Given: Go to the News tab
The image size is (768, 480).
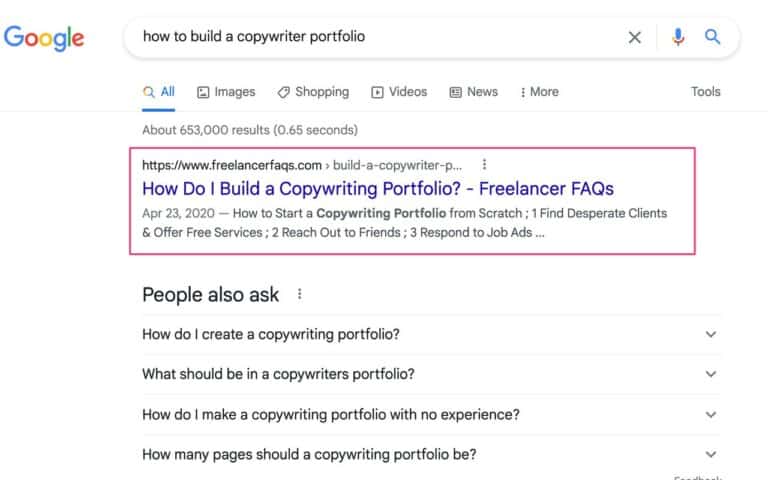Looking at the screenshot, I should (x=473, y=92).
